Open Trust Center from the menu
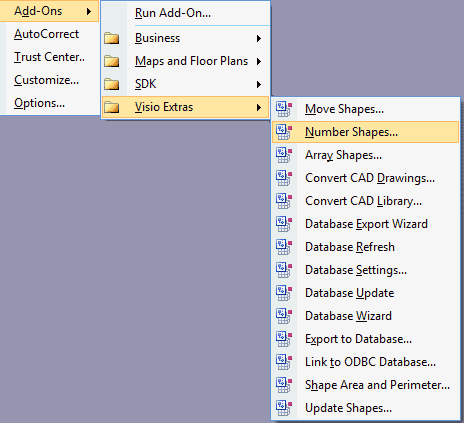This screenshot has height=423, width=464. coord(49,57)
